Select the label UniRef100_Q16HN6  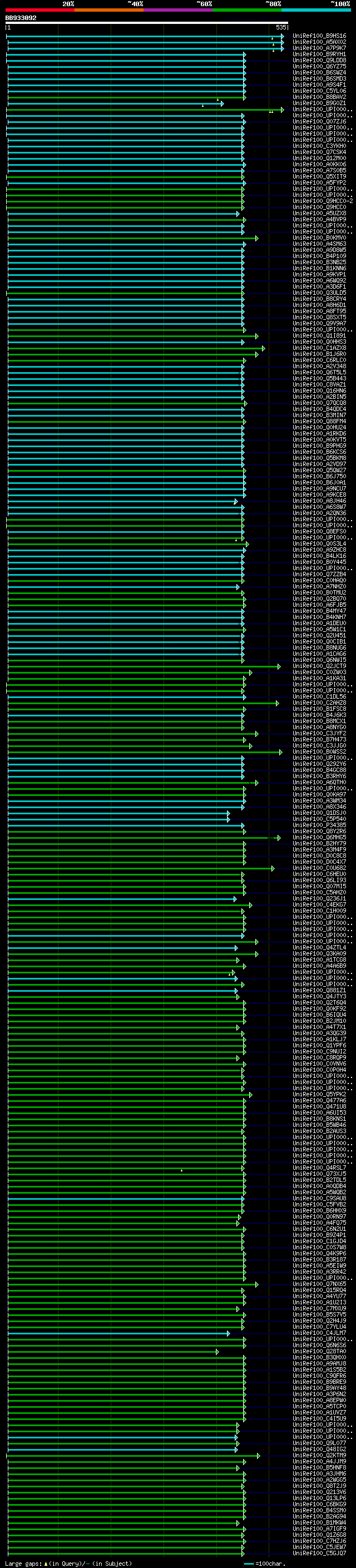pyautogui.click(x=319, y=391)
